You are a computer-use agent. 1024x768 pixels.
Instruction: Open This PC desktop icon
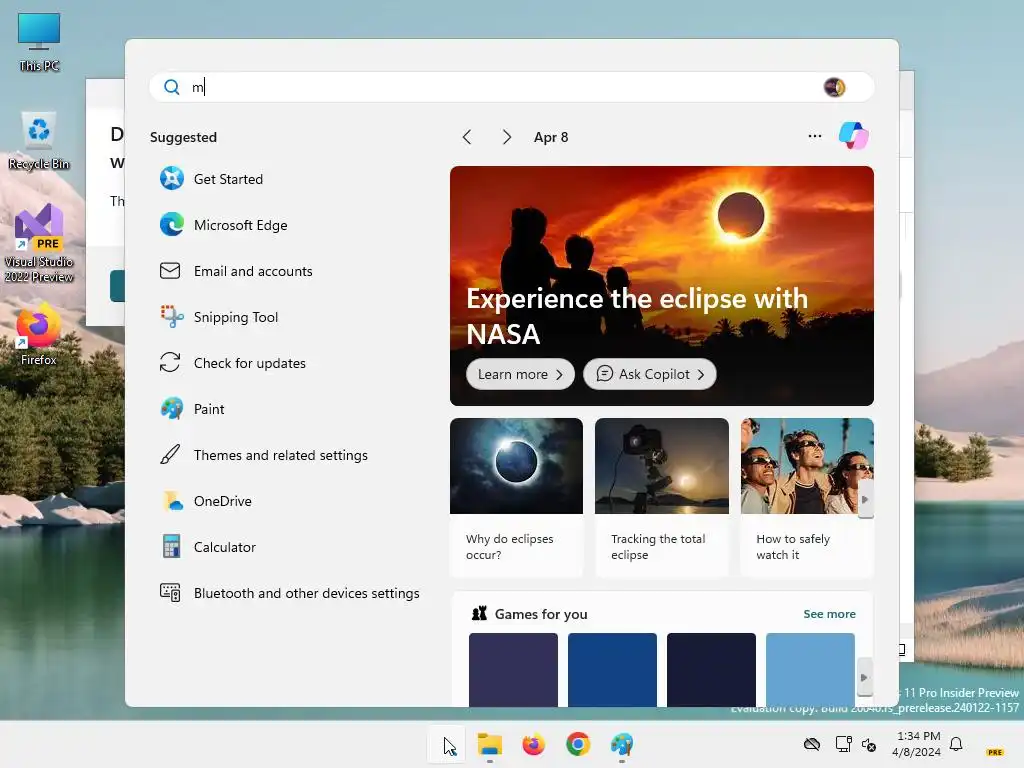(x=39, y=42)
